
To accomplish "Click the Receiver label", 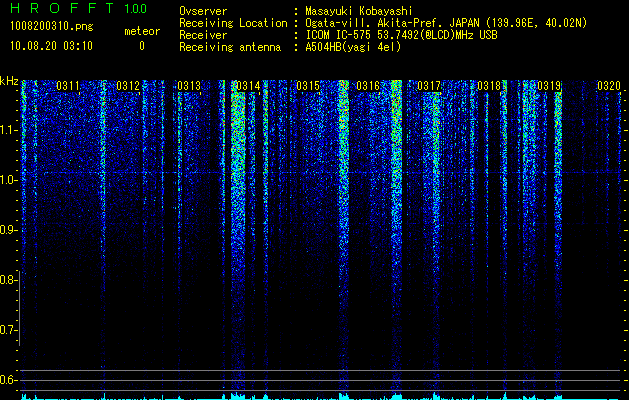I will tap(203, 35).
